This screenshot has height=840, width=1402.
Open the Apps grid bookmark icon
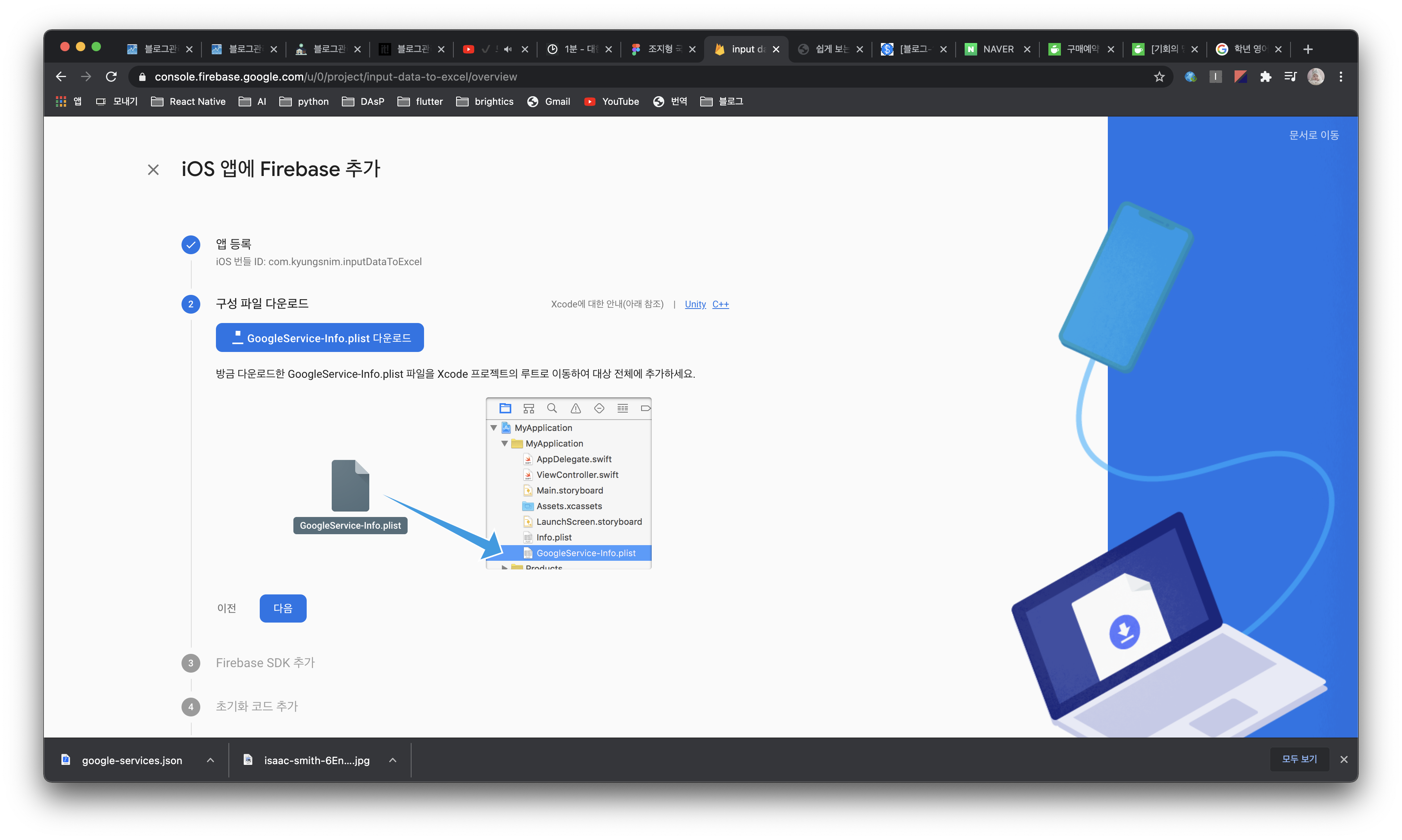[x=61, y=101]
